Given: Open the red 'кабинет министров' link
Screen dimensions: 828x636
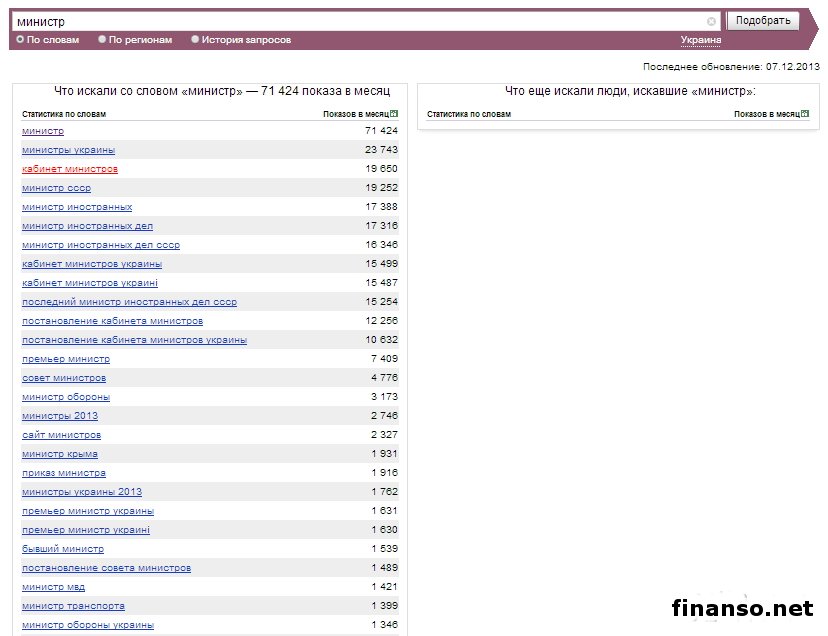Looking at the screenshot, I should [69, 169].
